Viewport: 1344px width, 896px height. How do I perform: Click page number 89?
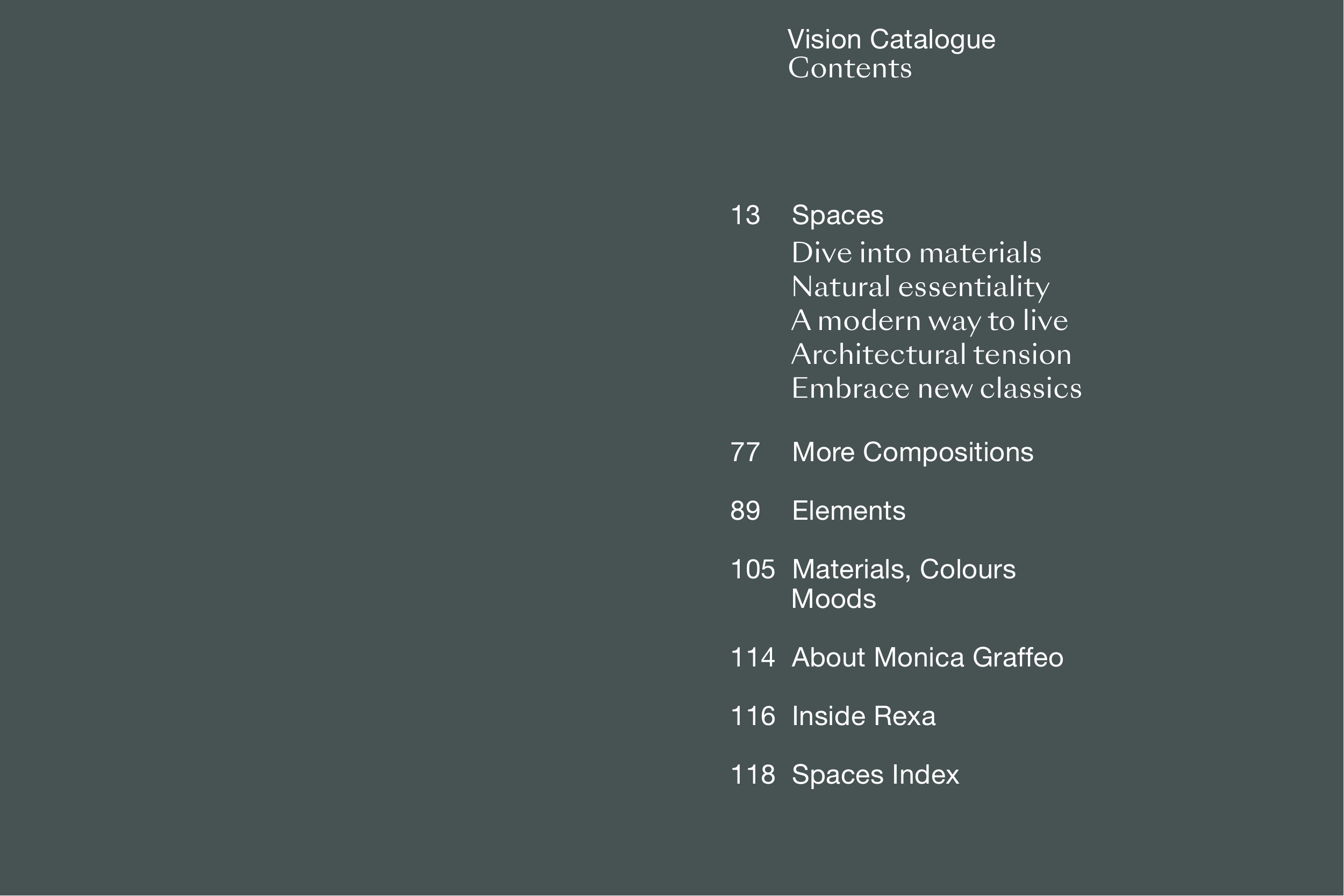click(745, 511)
